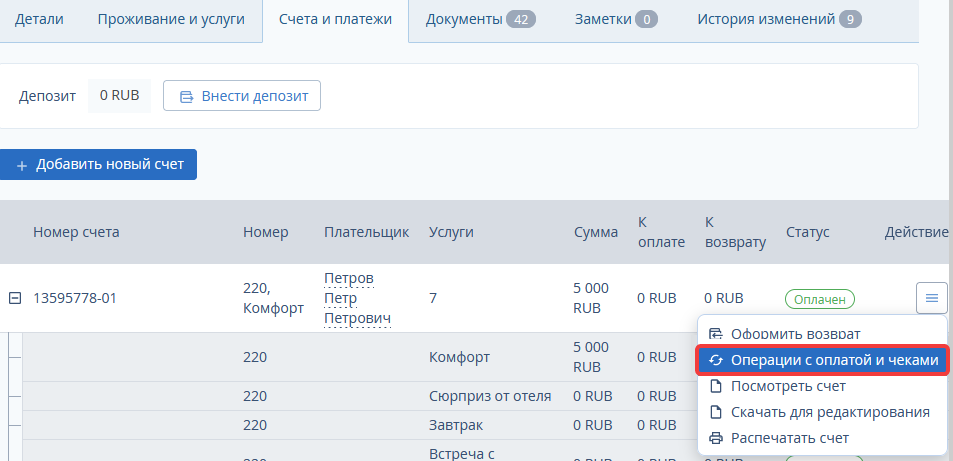Click the Плательщик column header

tap(366, 232)
